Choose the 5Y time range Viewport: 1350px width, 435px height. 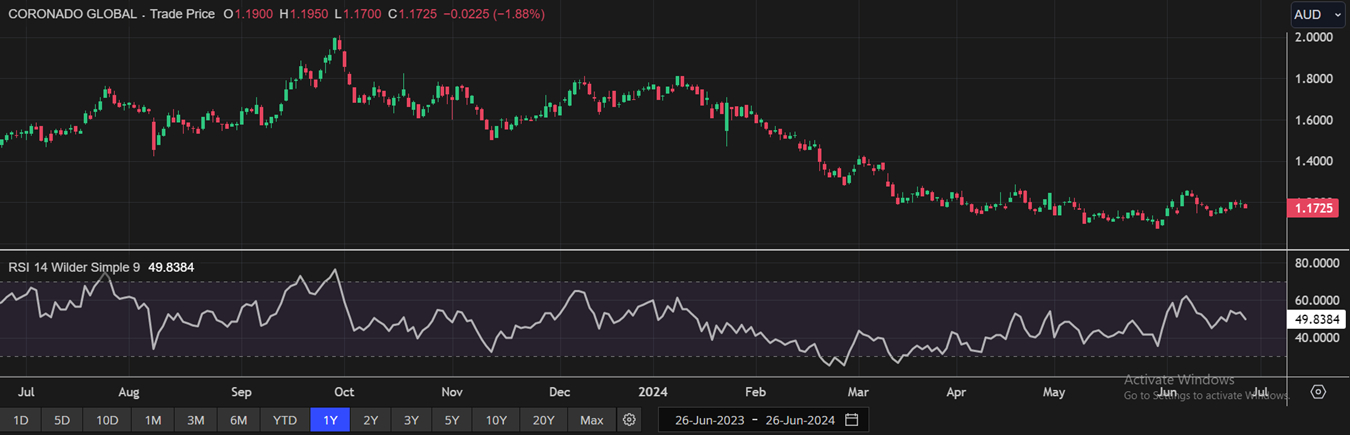[452, 420]
